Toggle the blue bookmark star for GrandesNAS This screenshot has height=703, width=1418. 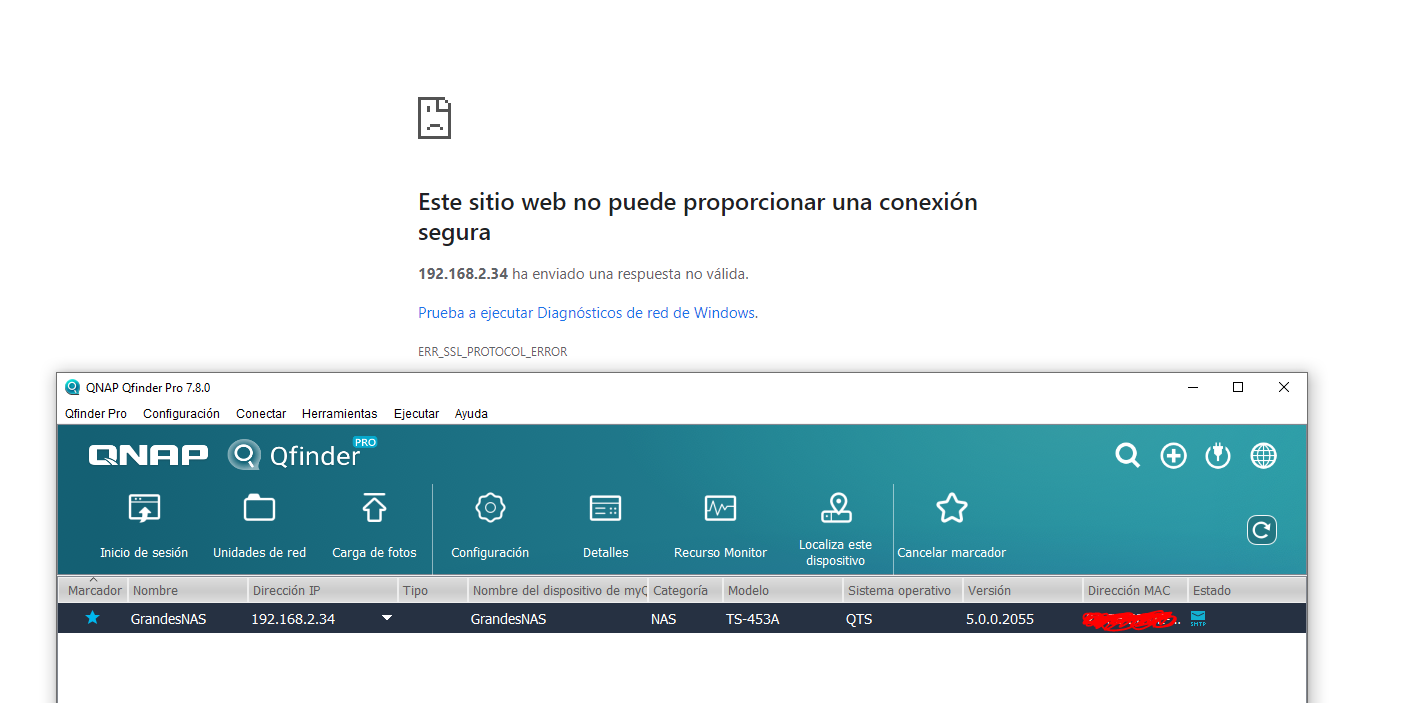(x=93, y=618)
